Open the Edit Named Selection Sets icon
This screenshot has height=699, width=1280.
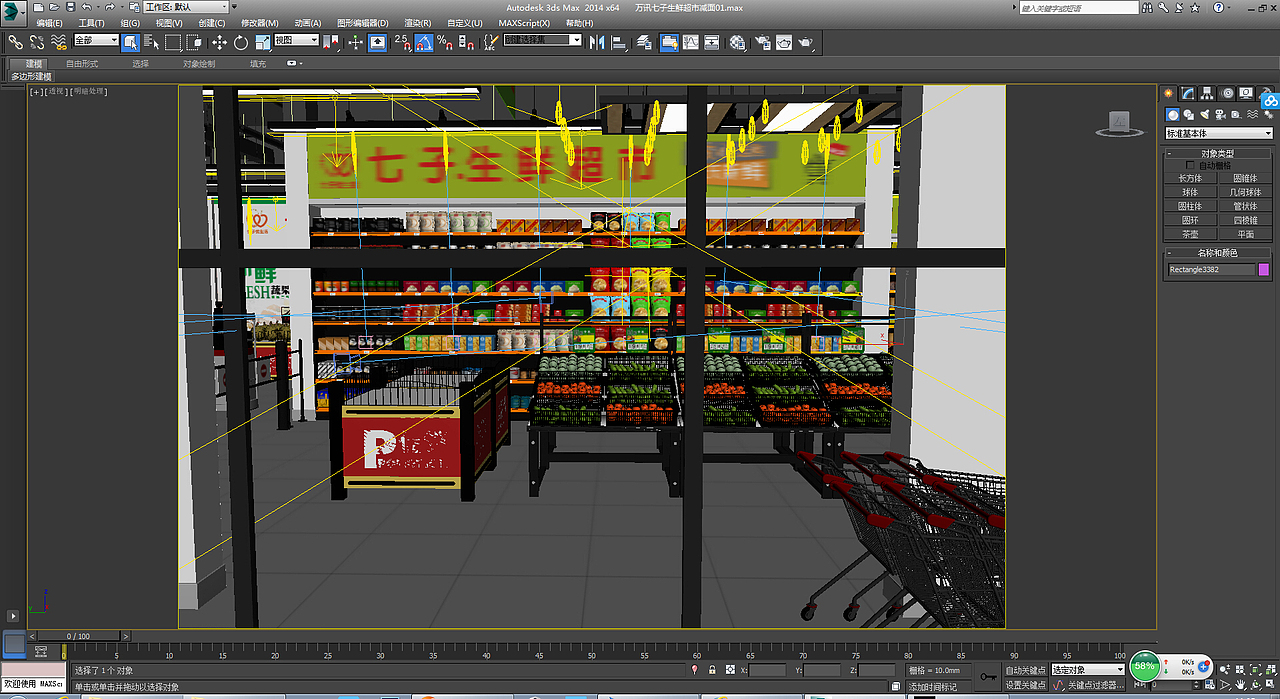pos(491,42)
